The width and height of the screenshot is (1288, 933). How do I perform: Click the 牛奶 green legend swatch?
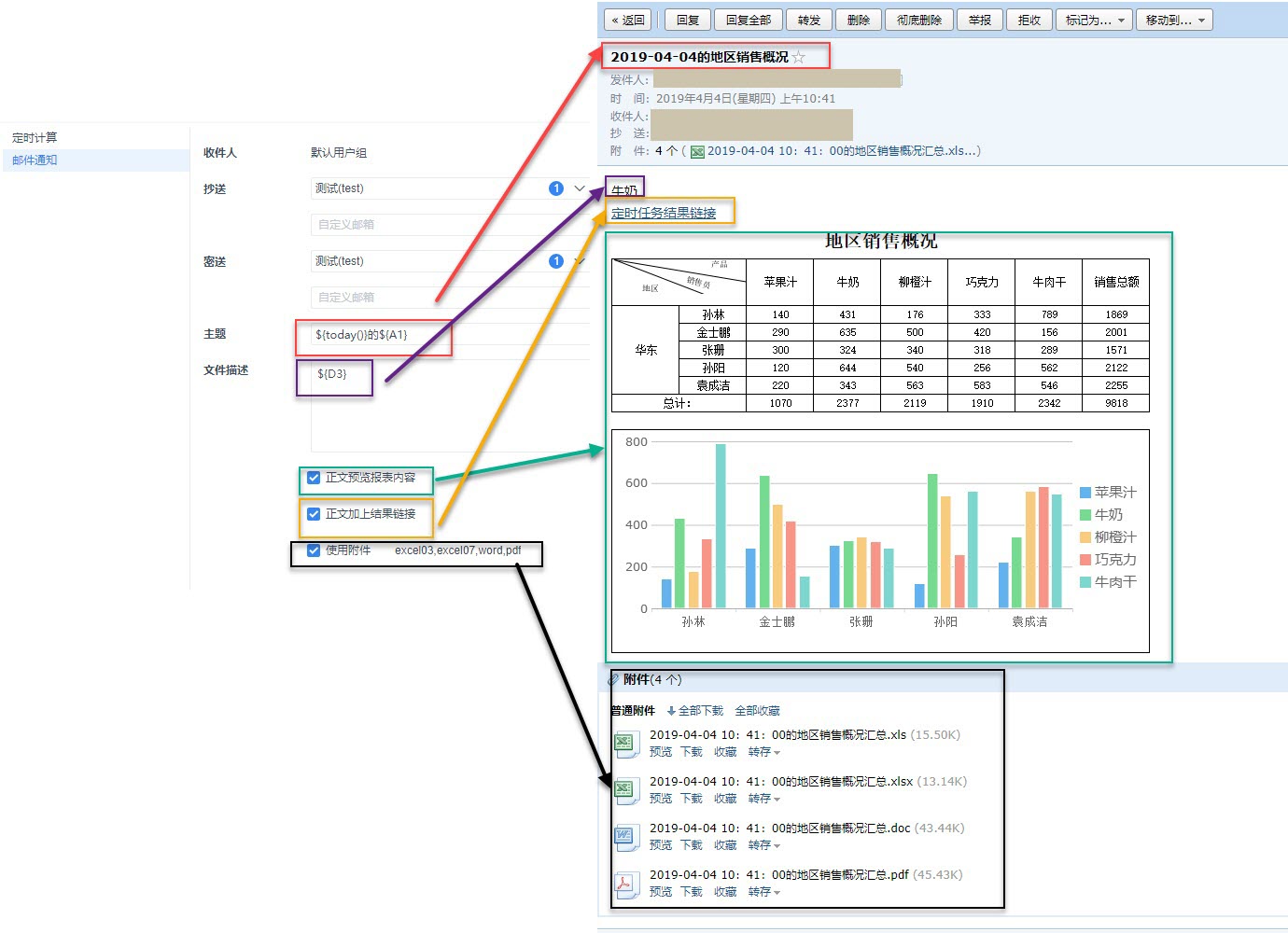1085,515
